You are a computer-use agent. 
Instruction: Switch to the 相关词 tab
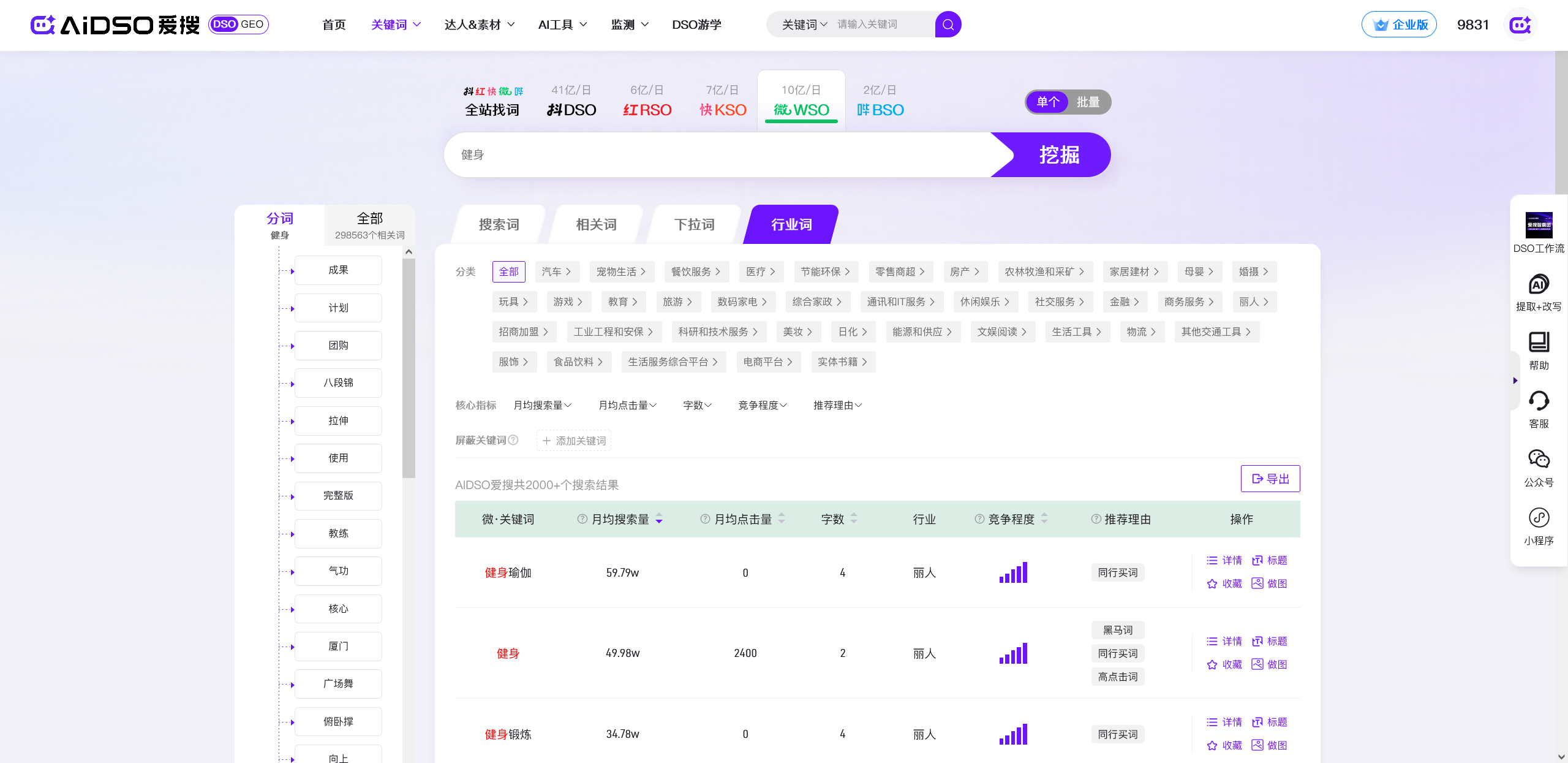click(x=596, y=225)
